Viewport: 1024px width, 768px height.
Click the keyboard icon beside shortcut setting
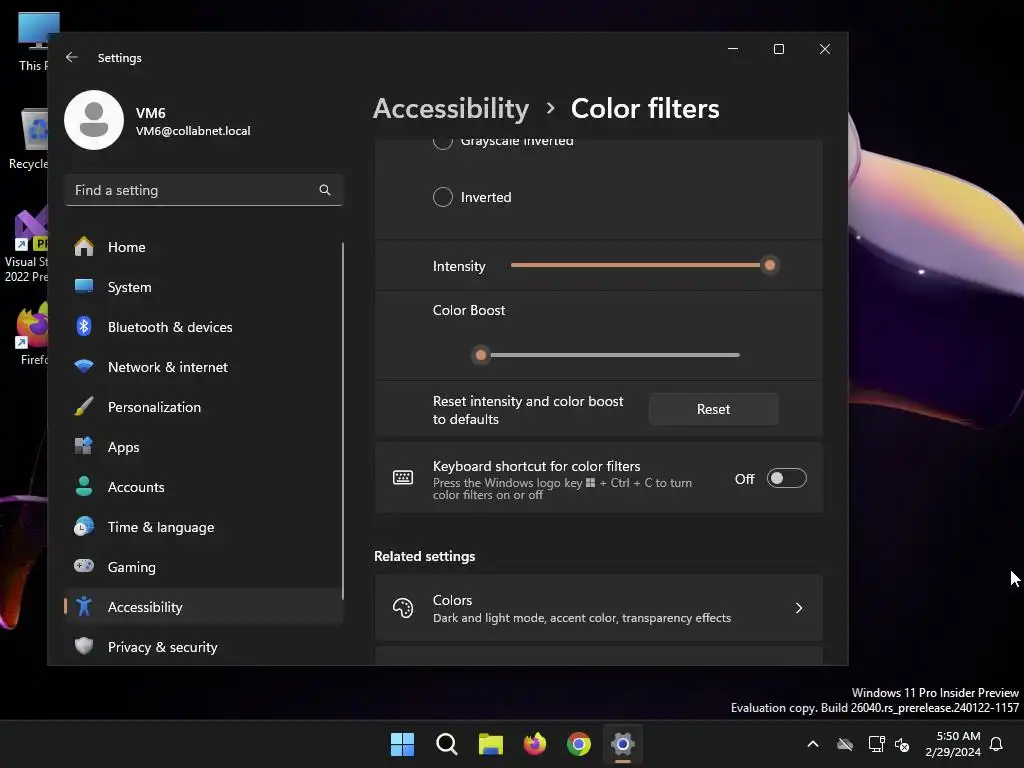[x=403, y=478]
